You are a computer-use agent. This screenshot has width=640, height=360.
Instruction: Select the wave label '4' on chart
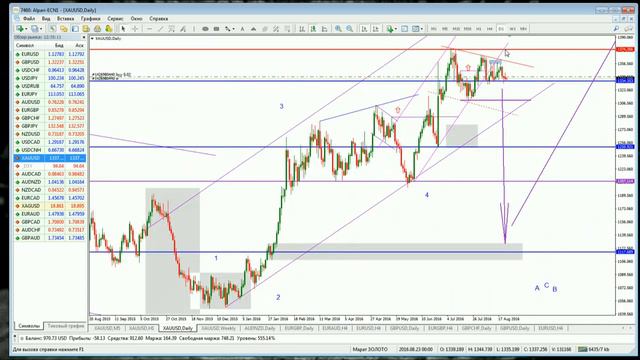pyautogui.click(x=427, y=195)
